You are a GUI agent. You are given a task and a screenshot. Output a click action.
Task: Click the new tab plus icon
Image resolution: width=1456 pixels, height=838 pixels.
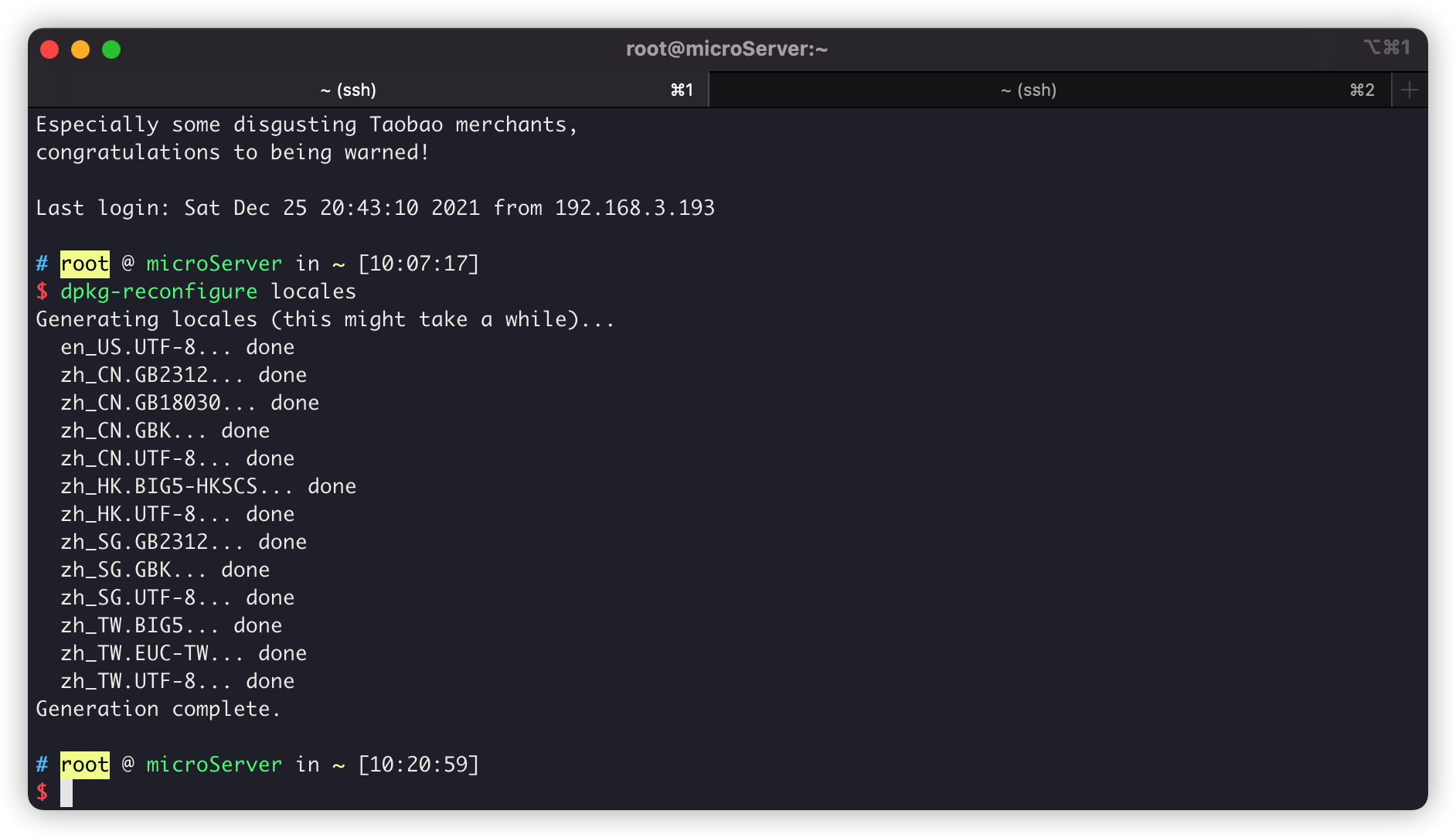click(1410, 90)
